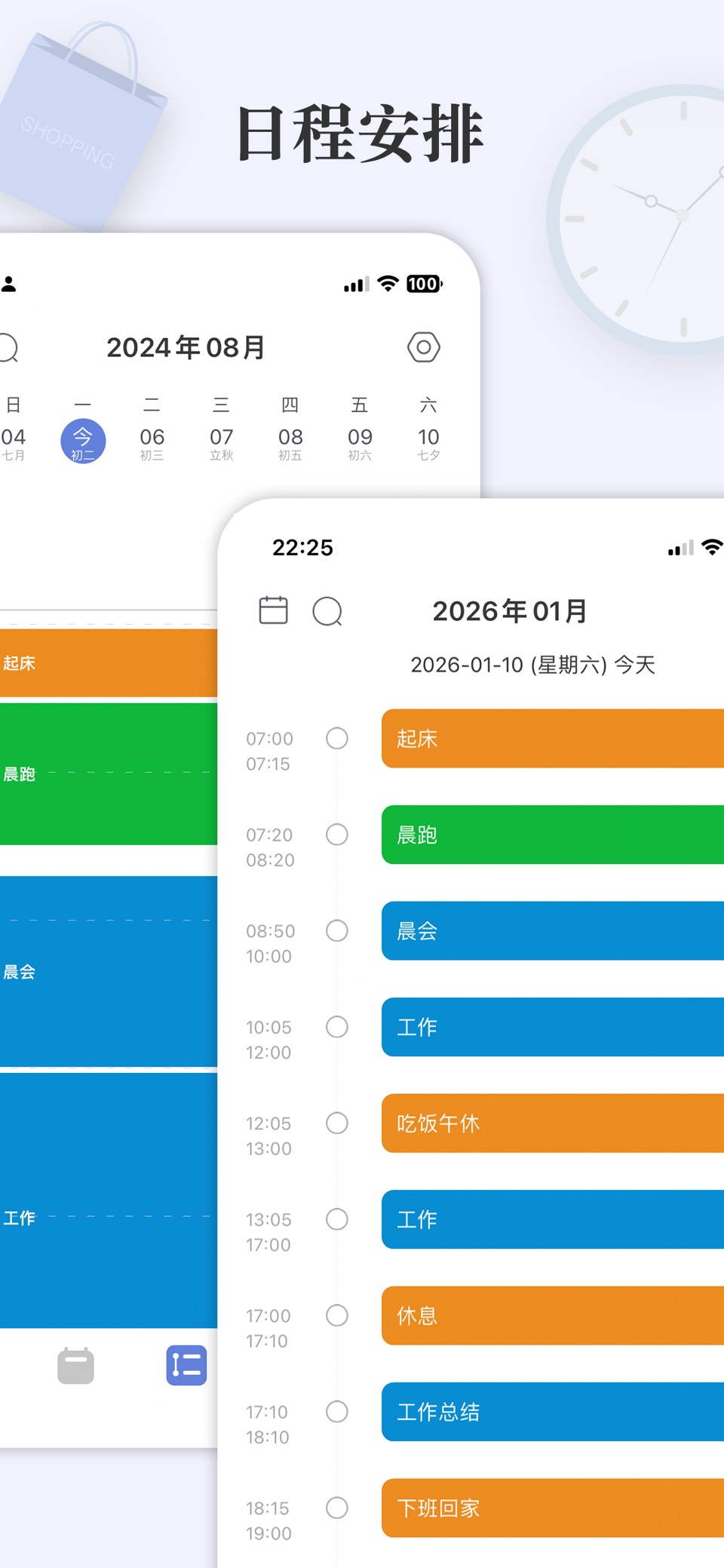The height and width of the screenshot is (1568, 724).
Task: Check the circle for 晨跑 at 07:20
Action: (337, 835)
